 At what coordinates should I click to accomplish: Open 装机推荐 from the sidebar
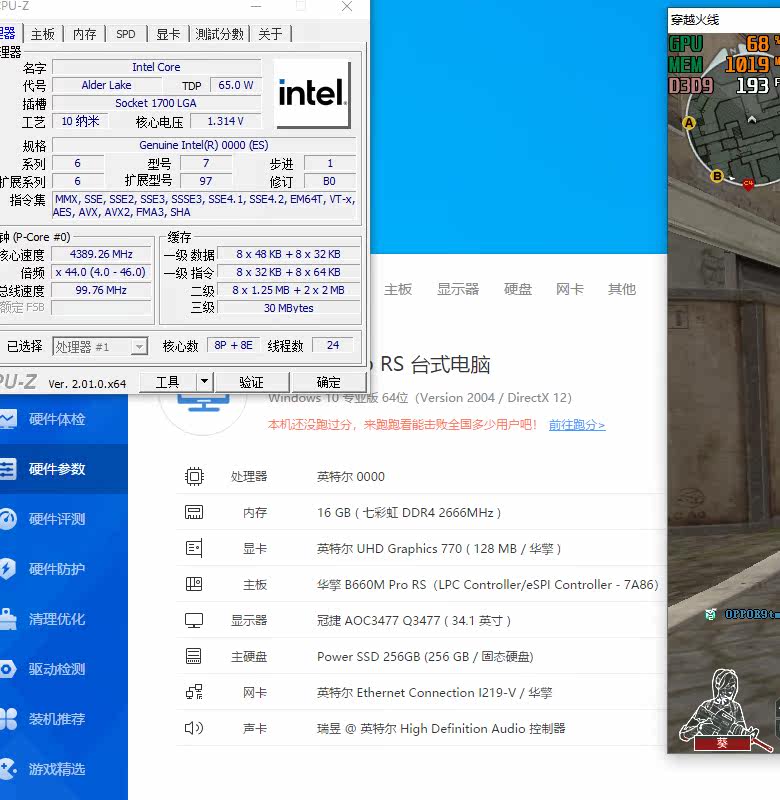click(56, 719)
